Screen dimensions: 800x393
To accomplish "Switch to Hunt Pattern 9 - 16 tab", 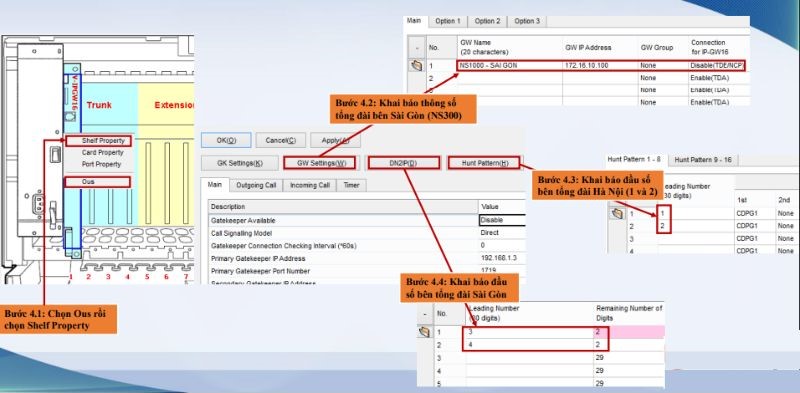I will [x=703, y=160].
